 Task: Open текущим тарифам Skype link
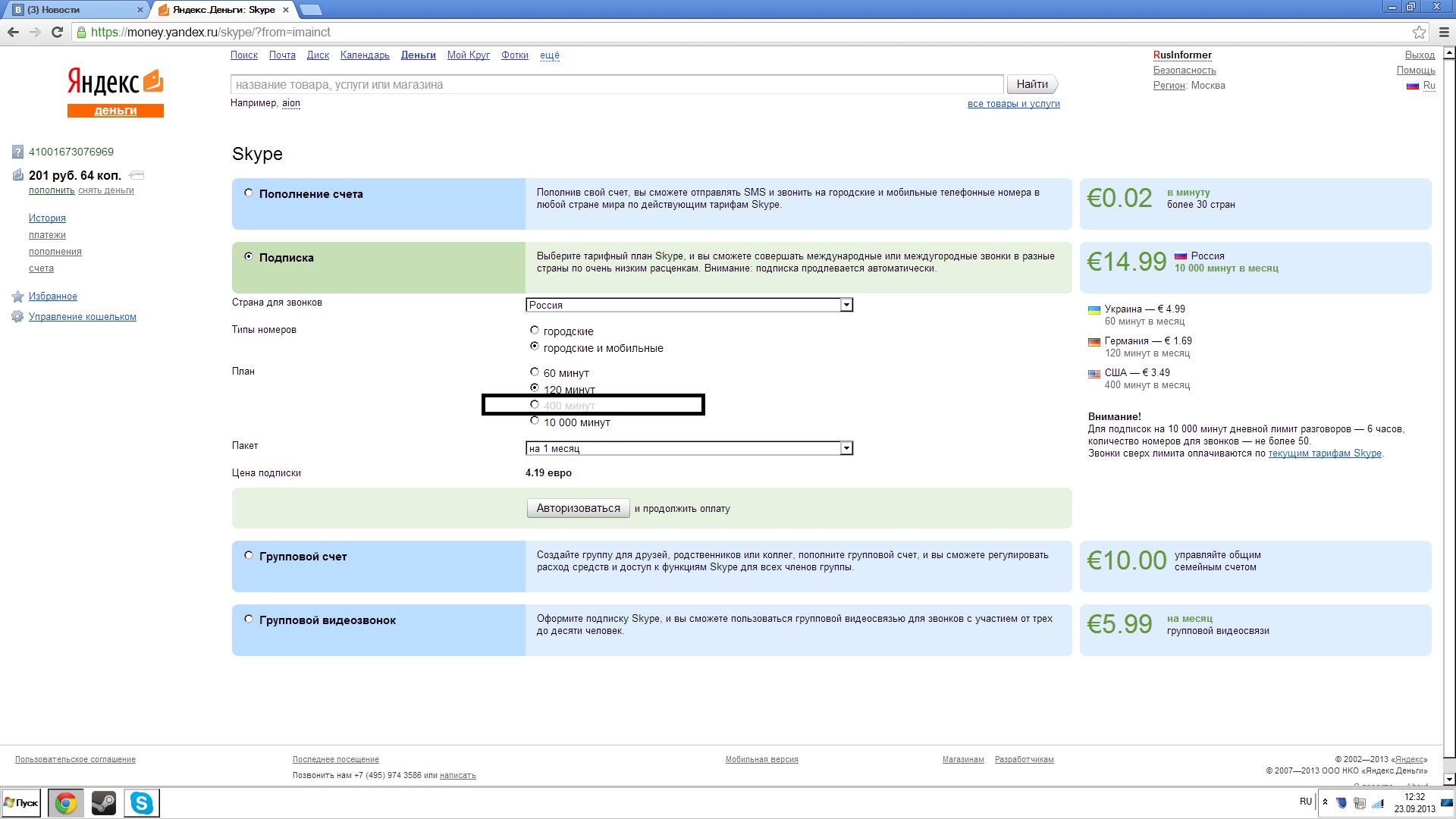click(1325, 453)
